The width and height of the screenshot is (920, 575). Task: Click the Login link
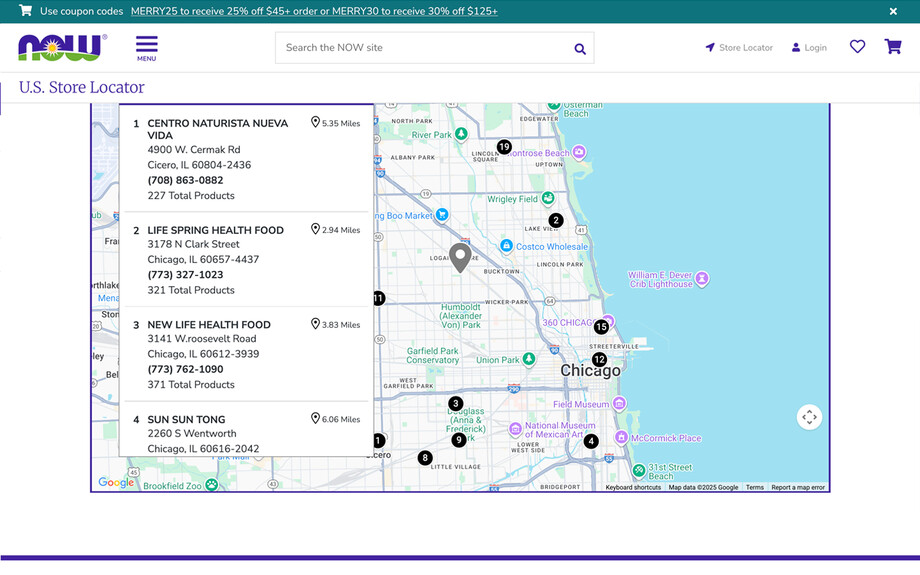809,48
